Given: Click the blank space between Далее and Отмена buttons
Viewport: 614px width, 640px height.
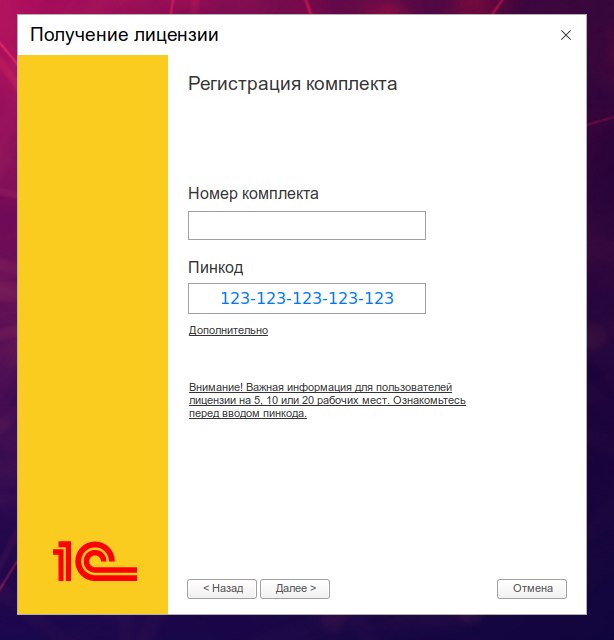Looking at the screenshot, I should click(x=413, y=589).
